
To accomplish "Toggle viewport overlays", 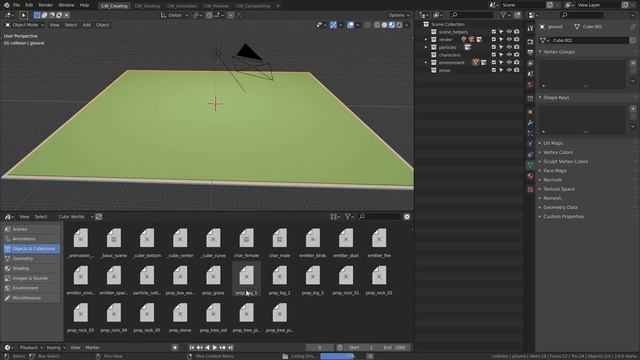I will 350,25.
